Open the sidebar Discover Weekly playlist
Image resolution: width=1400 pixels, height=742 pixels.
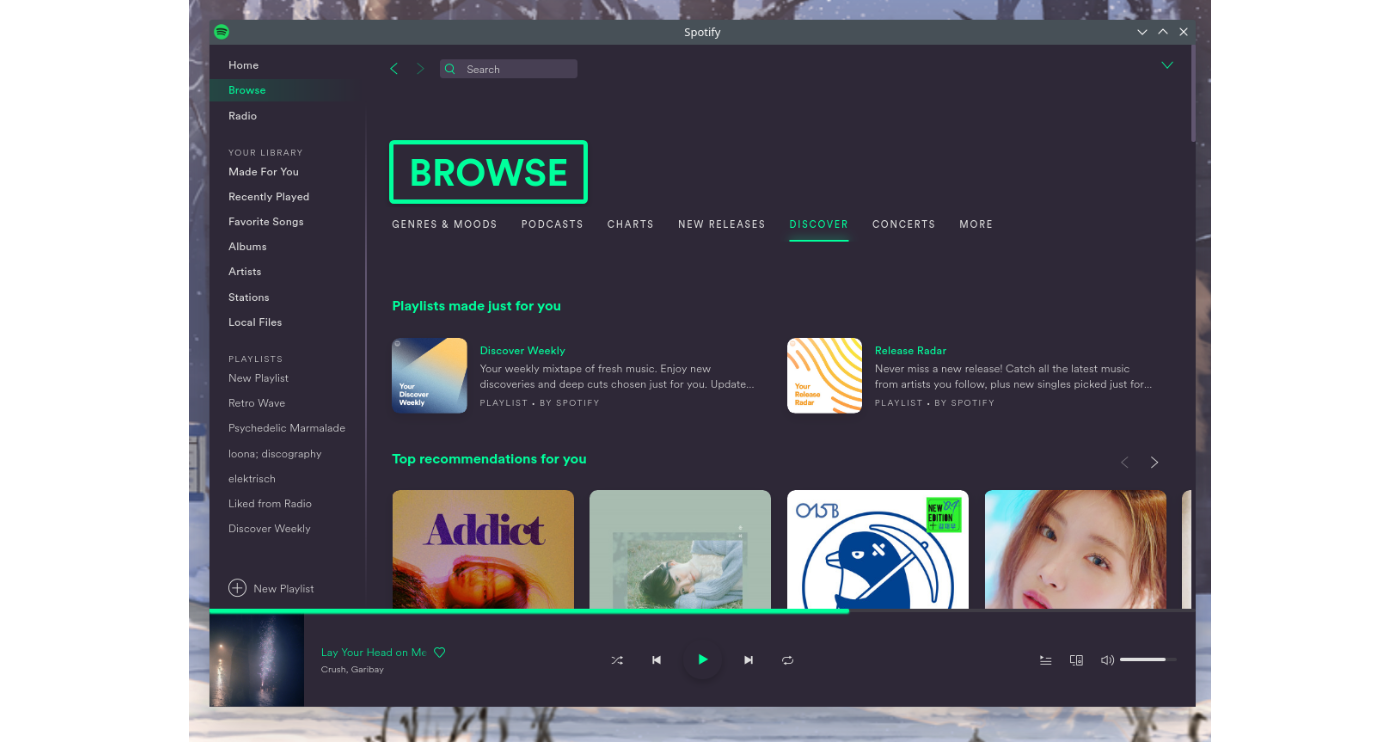[269, 529]
